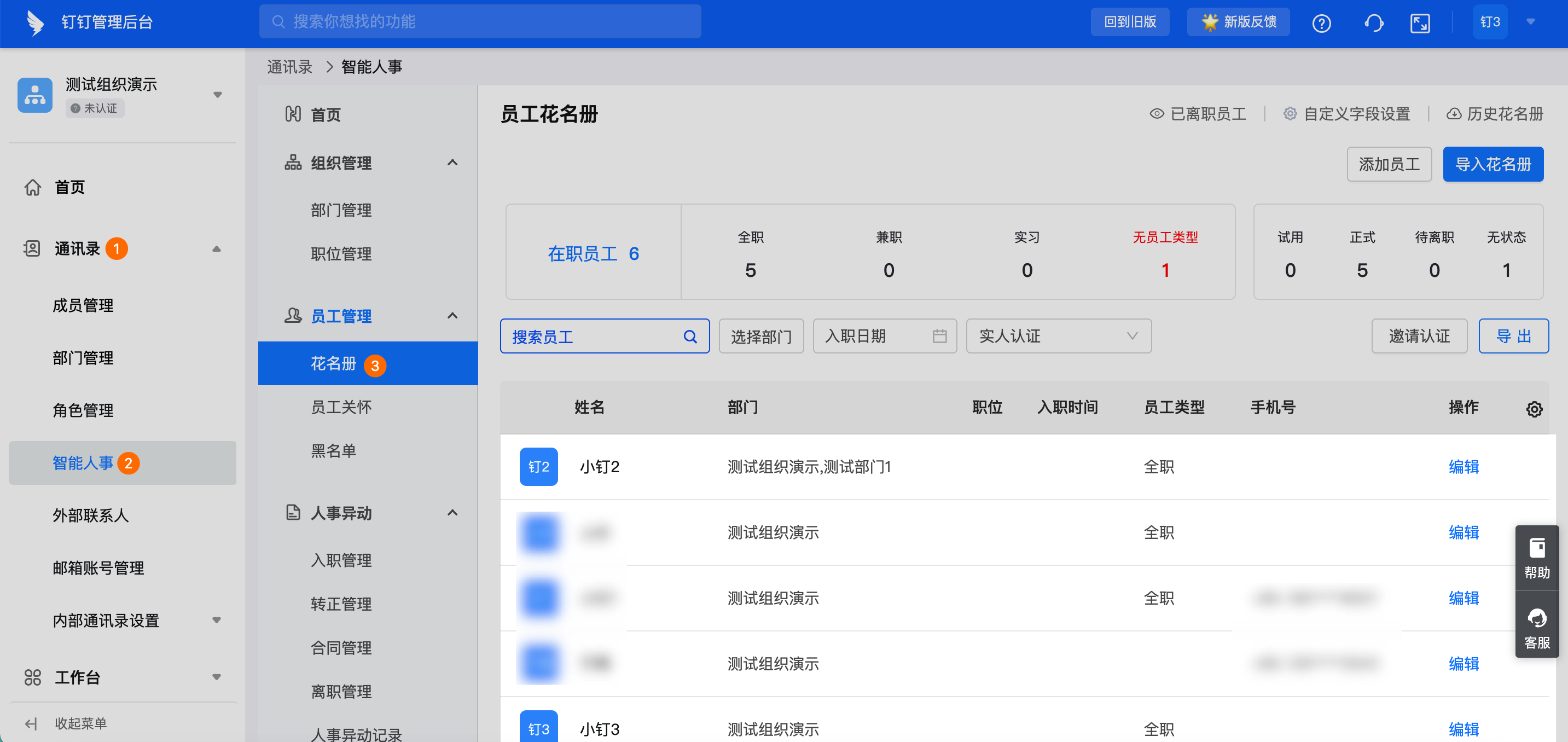Image resolution: width=1568 pixels, height=742 pixels.
Task: Toggle fullscreen with the expand icon
Action: point(1420,23)
